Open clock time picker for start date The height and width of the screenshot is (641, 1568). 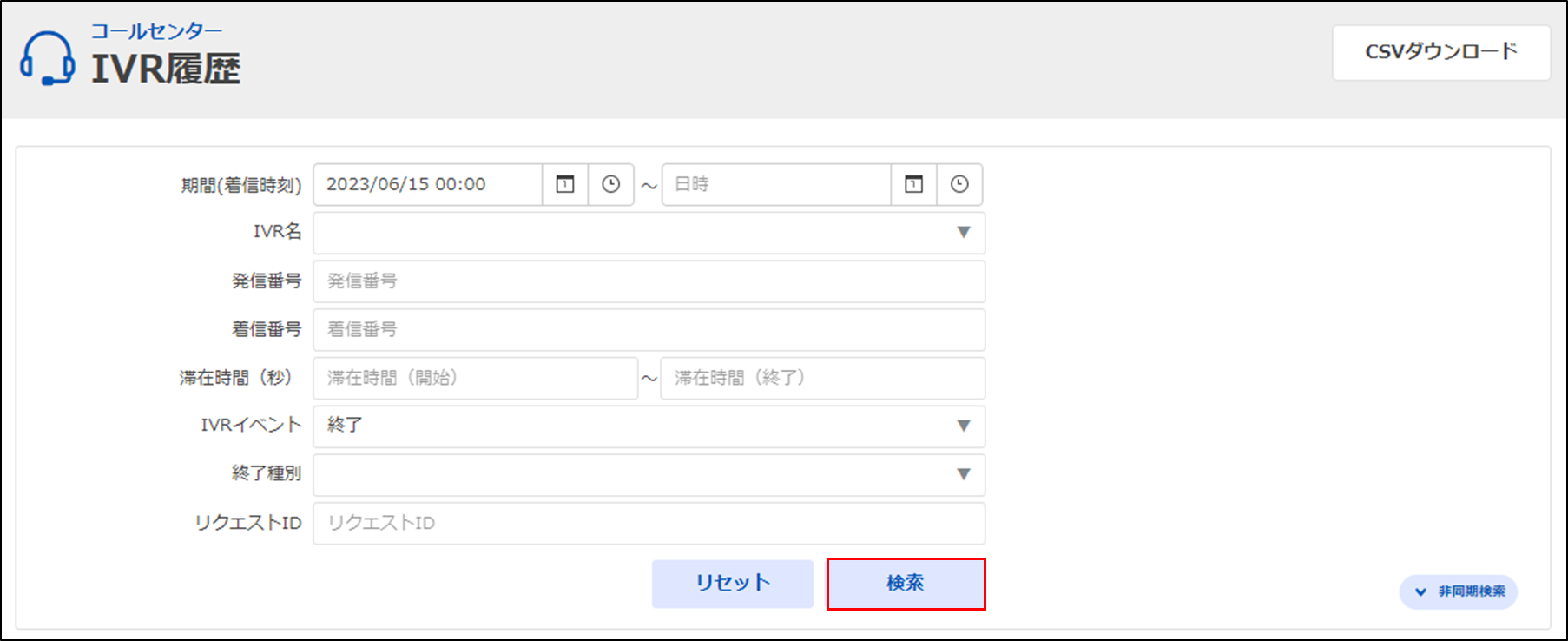click(x=611, y=184)
